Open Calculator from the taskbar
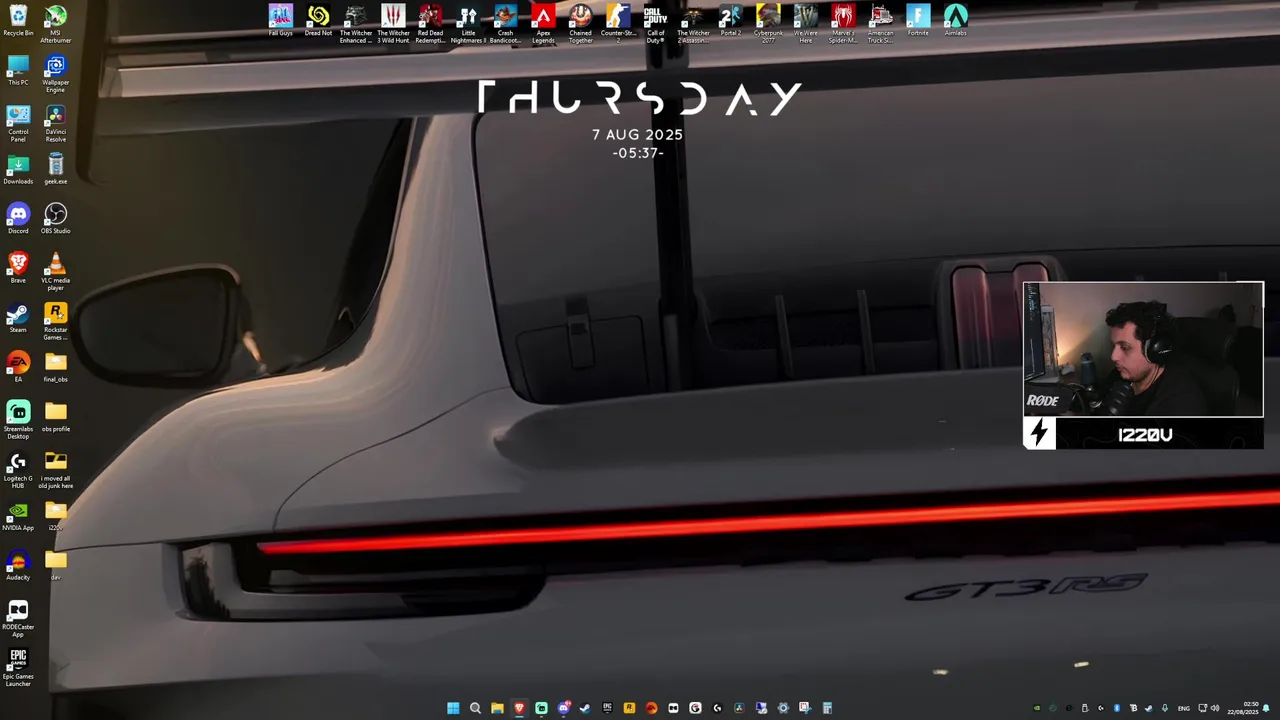 tap(827, 708)
